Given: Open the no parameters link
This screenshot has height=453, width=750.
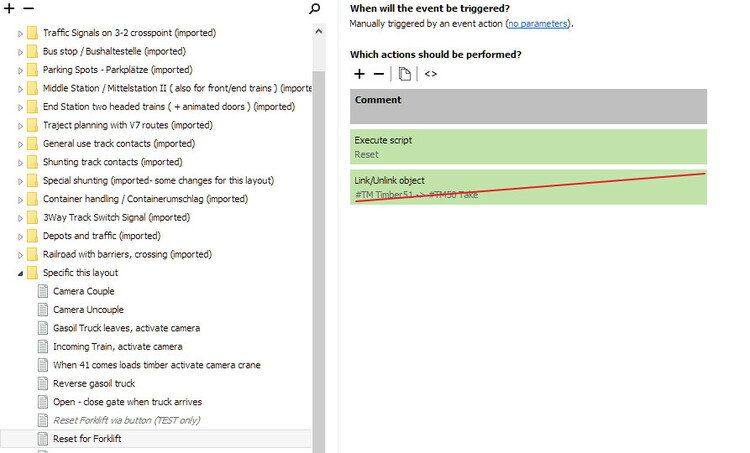Looking at the screenshot, I should coord(538,24).
